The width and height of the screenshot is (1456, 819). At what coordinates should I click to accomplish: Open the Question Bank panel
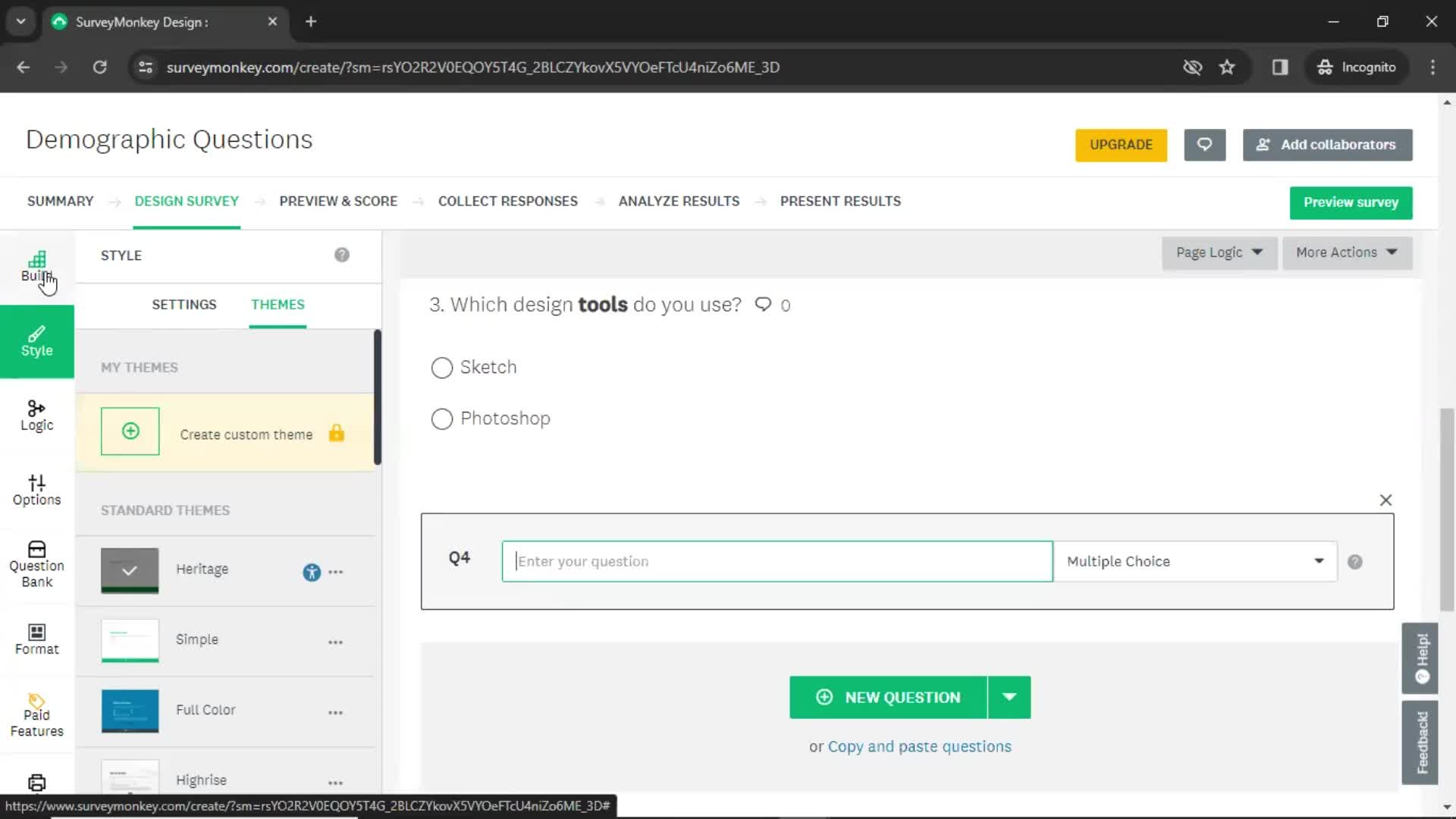(x=36, y=564)
